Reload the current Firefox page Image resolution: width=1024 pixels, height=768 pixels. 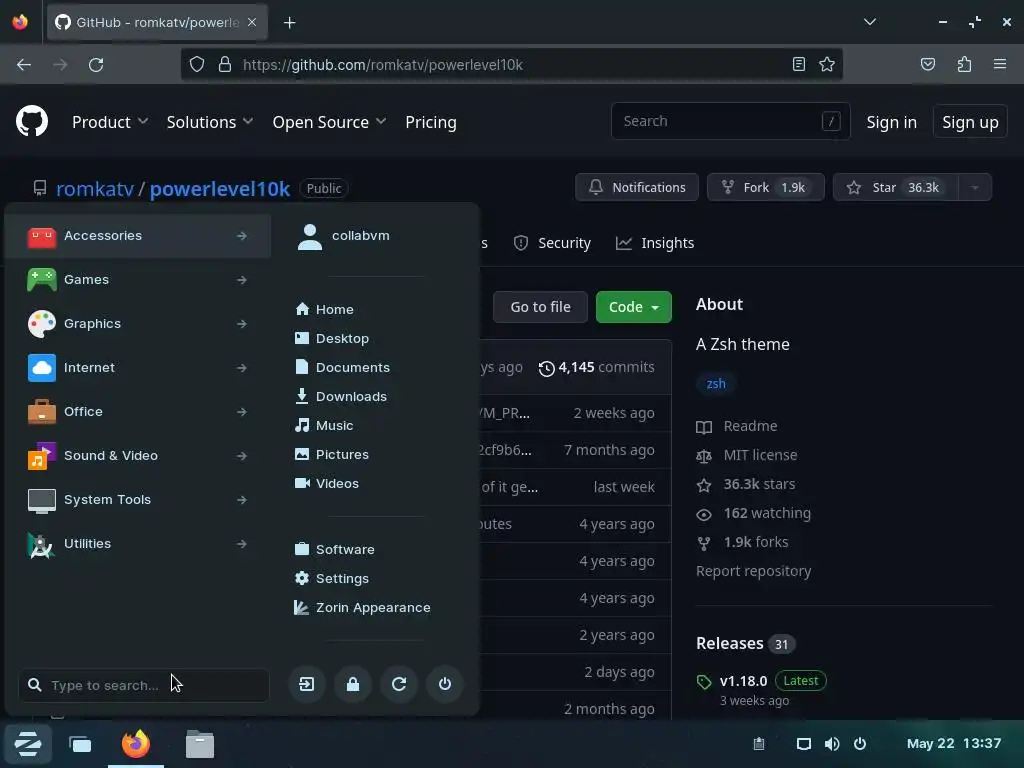coord(96,65)
